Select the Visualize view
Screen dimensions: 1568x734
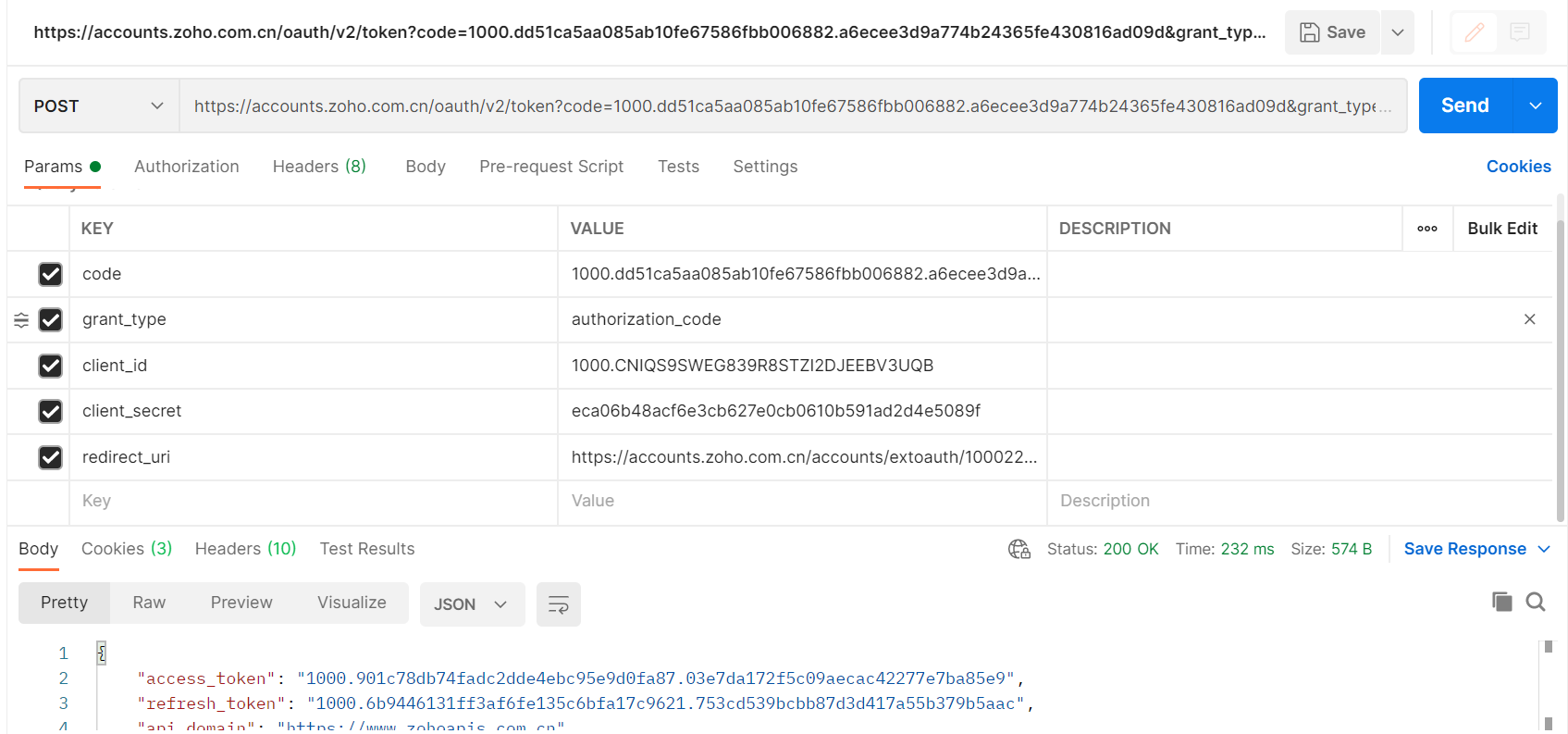pos(352,603)
